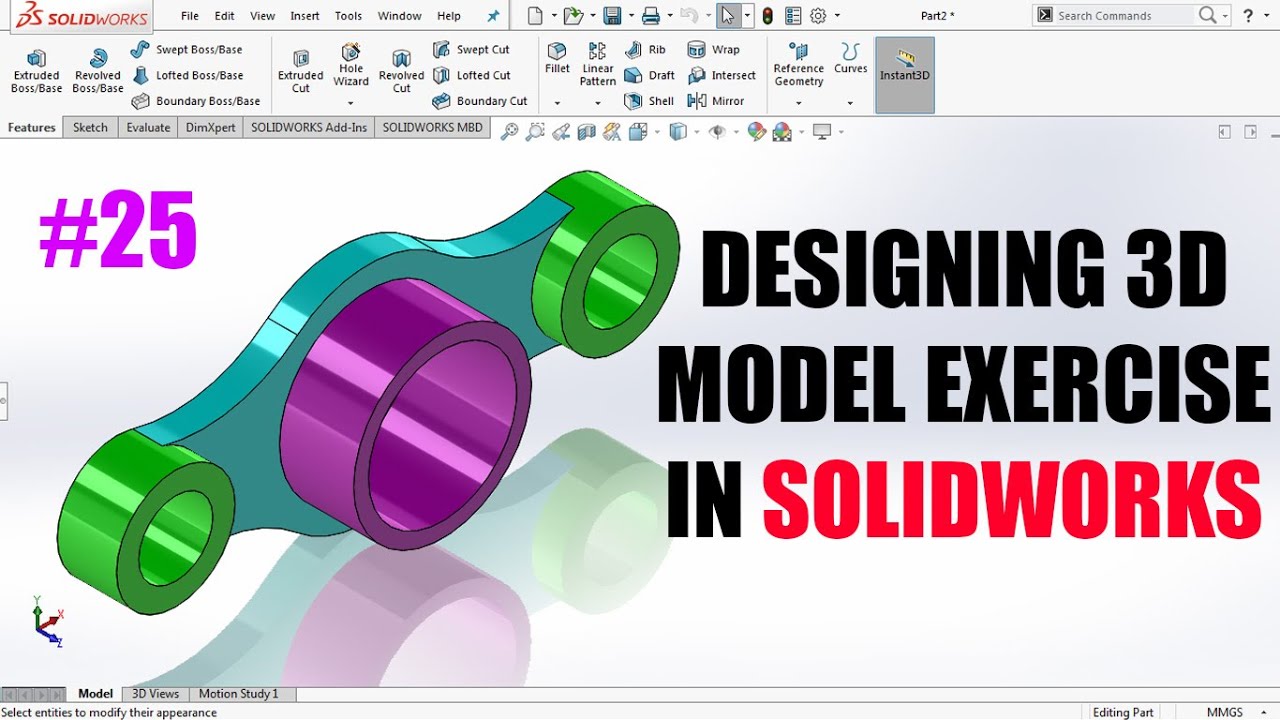
Task: Toggle the Section View icon
Action: tap(587, 131)
